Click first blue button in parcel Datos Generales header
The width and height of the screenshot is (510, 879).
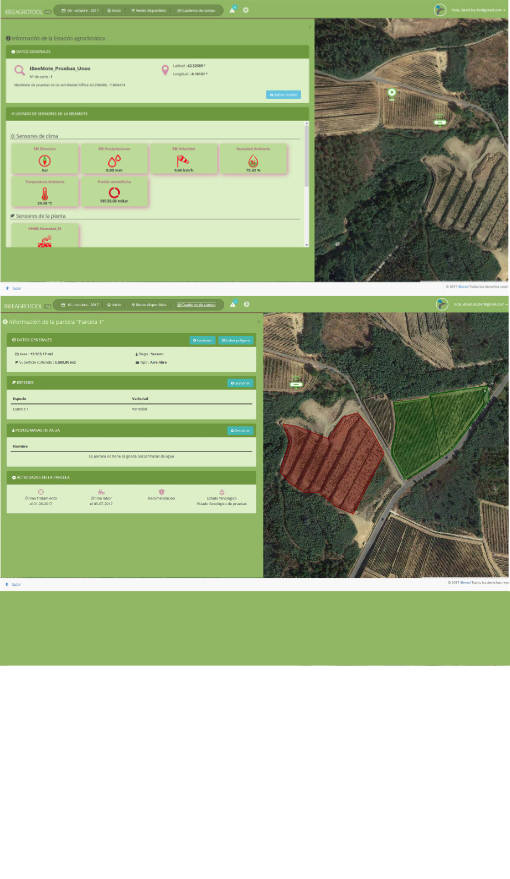coord(202,340)
